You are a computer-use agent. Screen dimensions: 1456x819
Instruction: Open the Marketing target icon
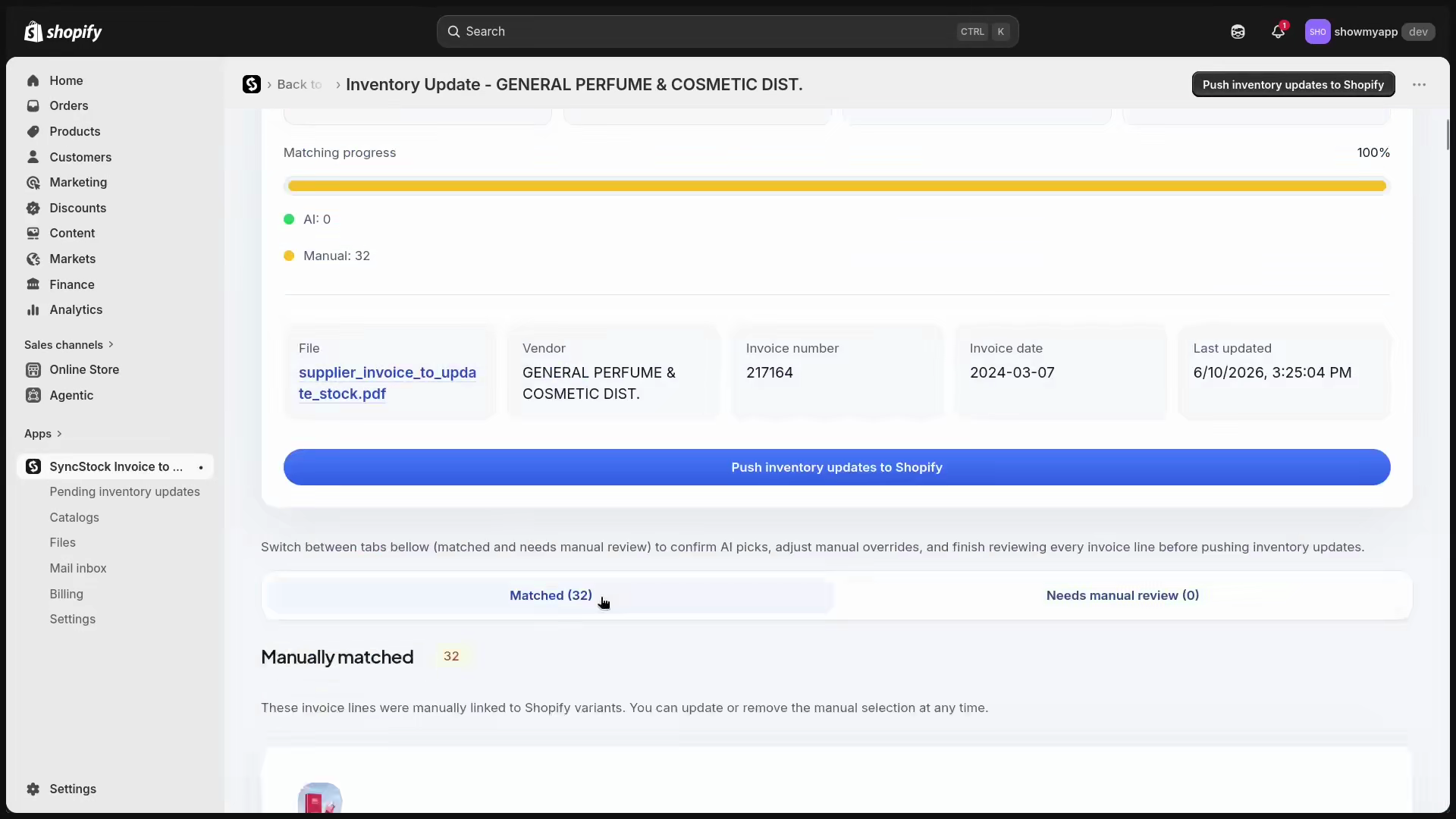(33, 182)
